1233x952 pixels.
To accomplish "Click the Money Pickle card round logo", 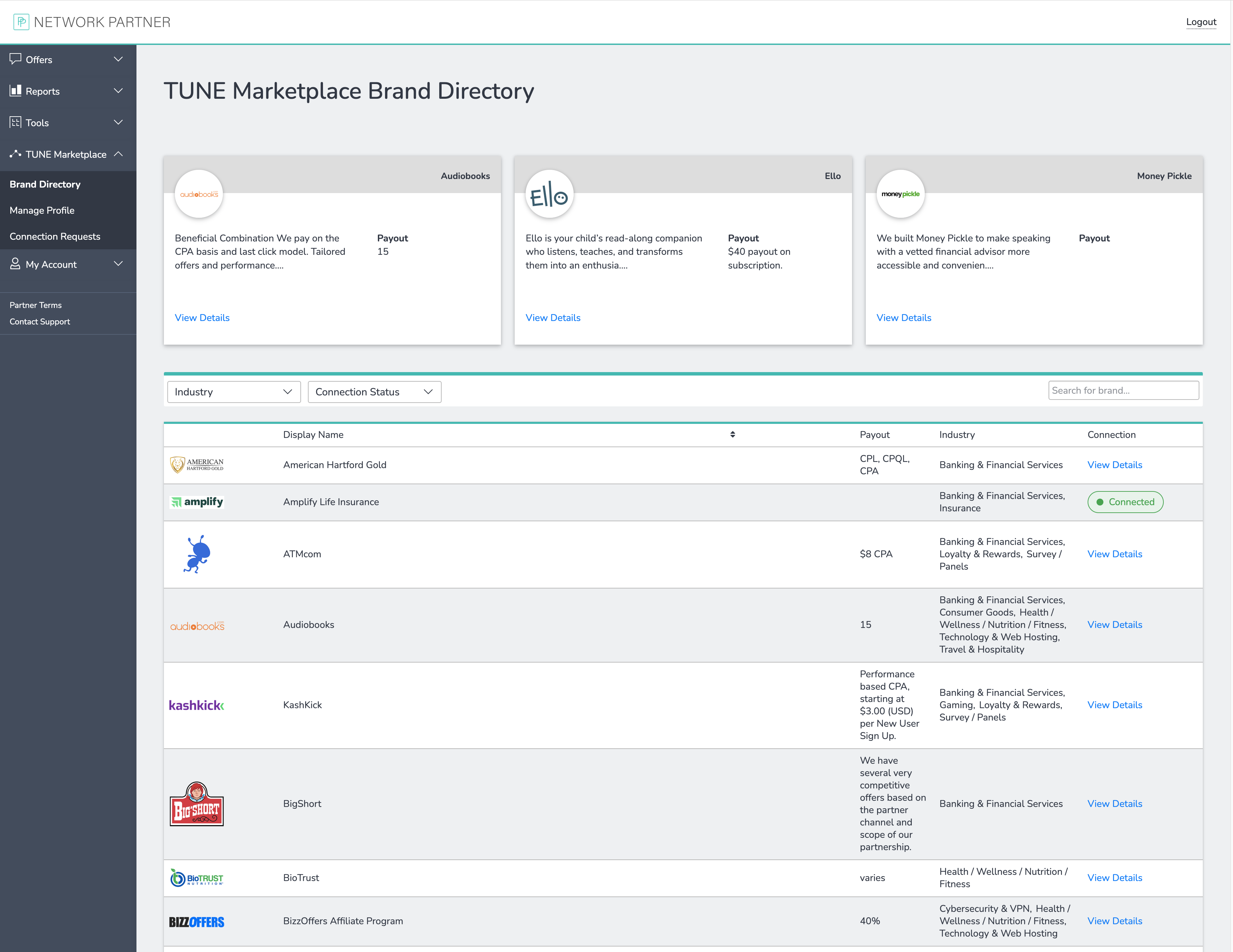I will [900, 194].
